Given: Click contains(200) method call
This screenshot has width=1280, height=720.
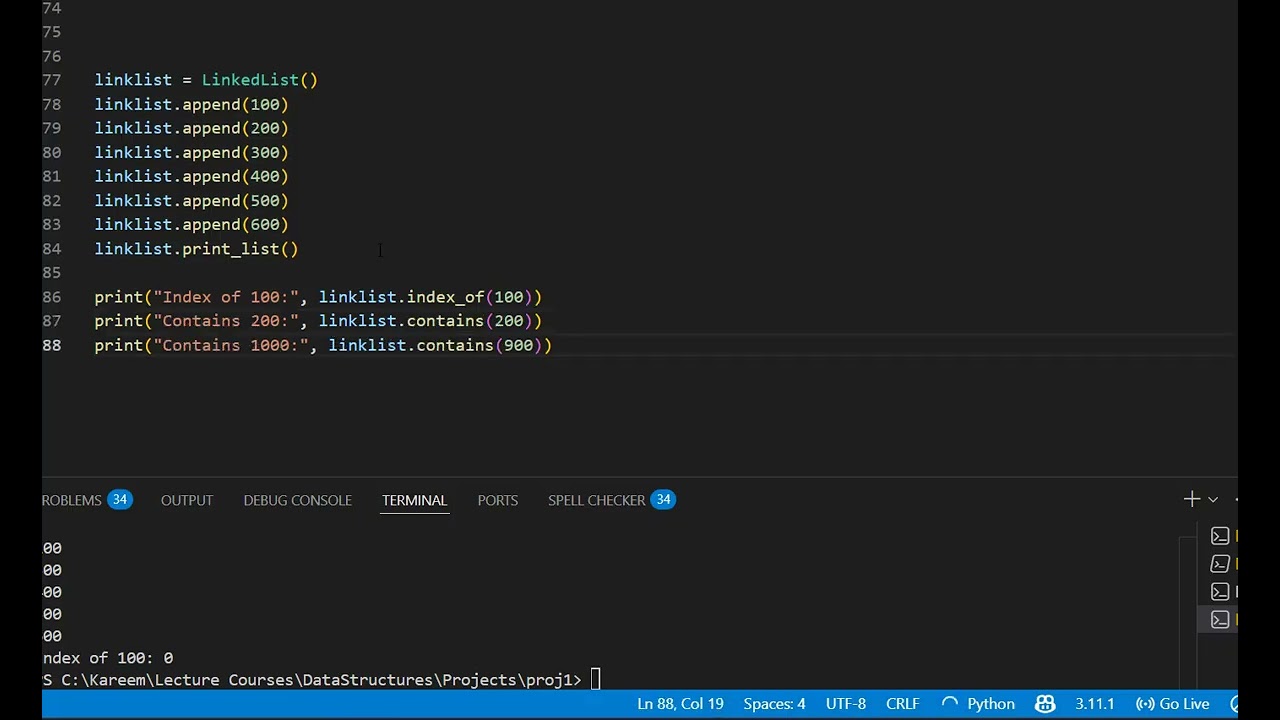Looking at the screenshot, I should click(469, 321).
